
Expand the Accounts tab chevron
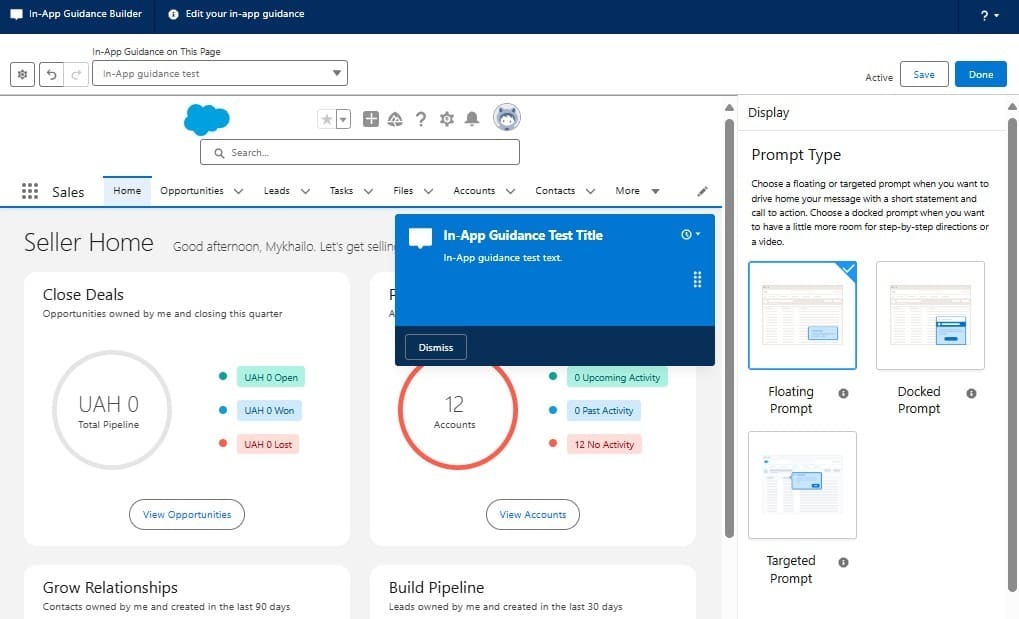click(510, 191)
